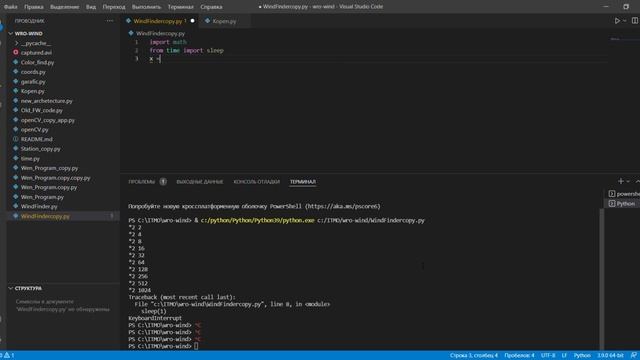Open README.md in the explorer

coord(36,139)
